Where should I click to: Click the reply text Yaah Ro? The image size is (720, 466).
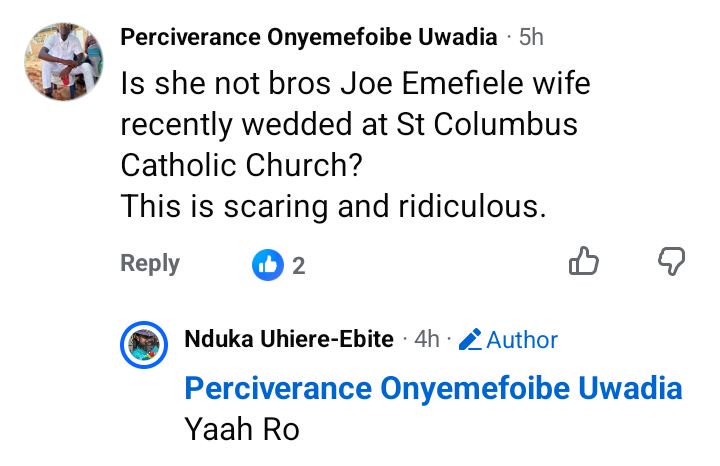242,430
